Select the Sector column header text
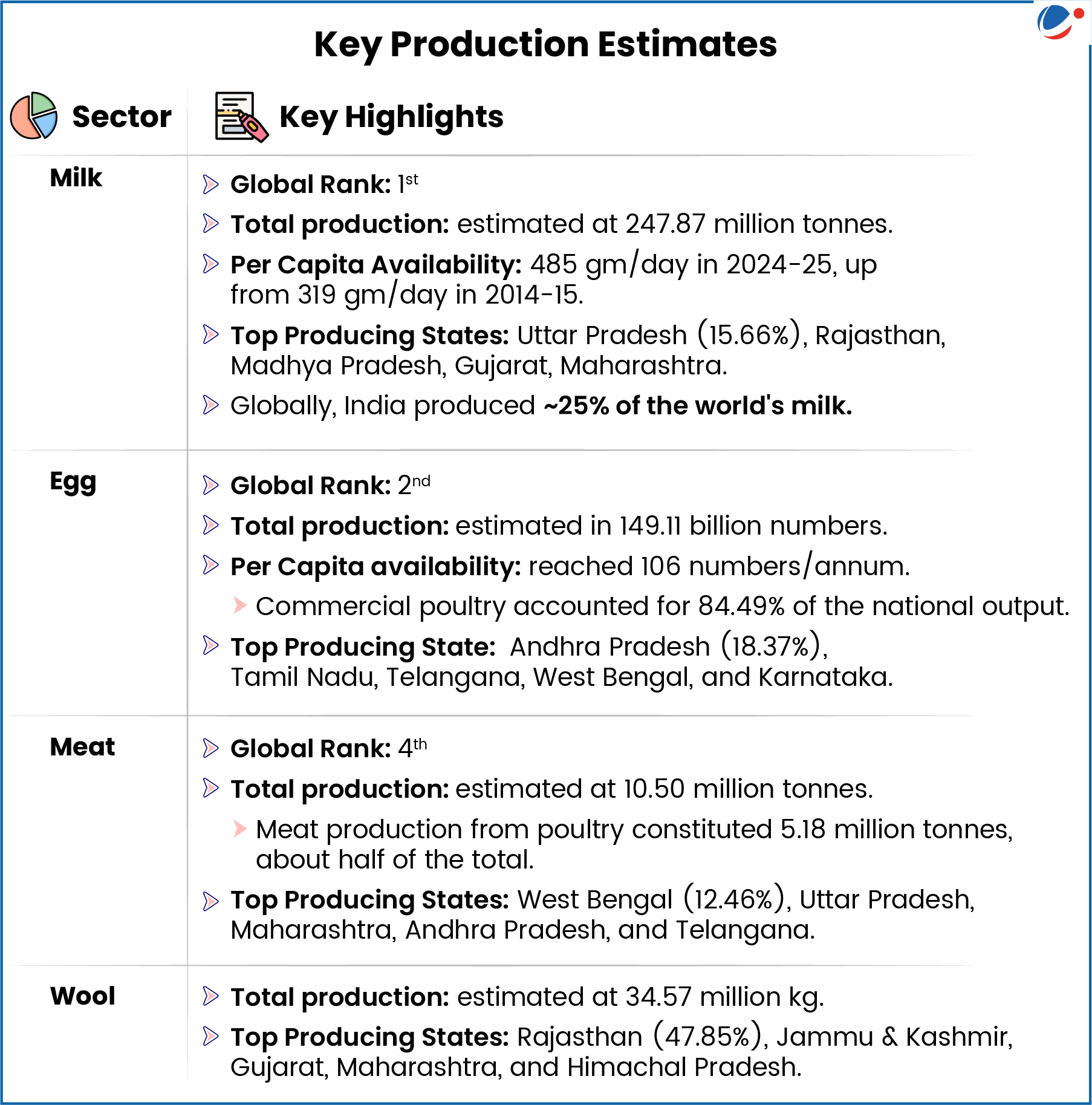1092x1105 pixels. click(x=122, y=117)
